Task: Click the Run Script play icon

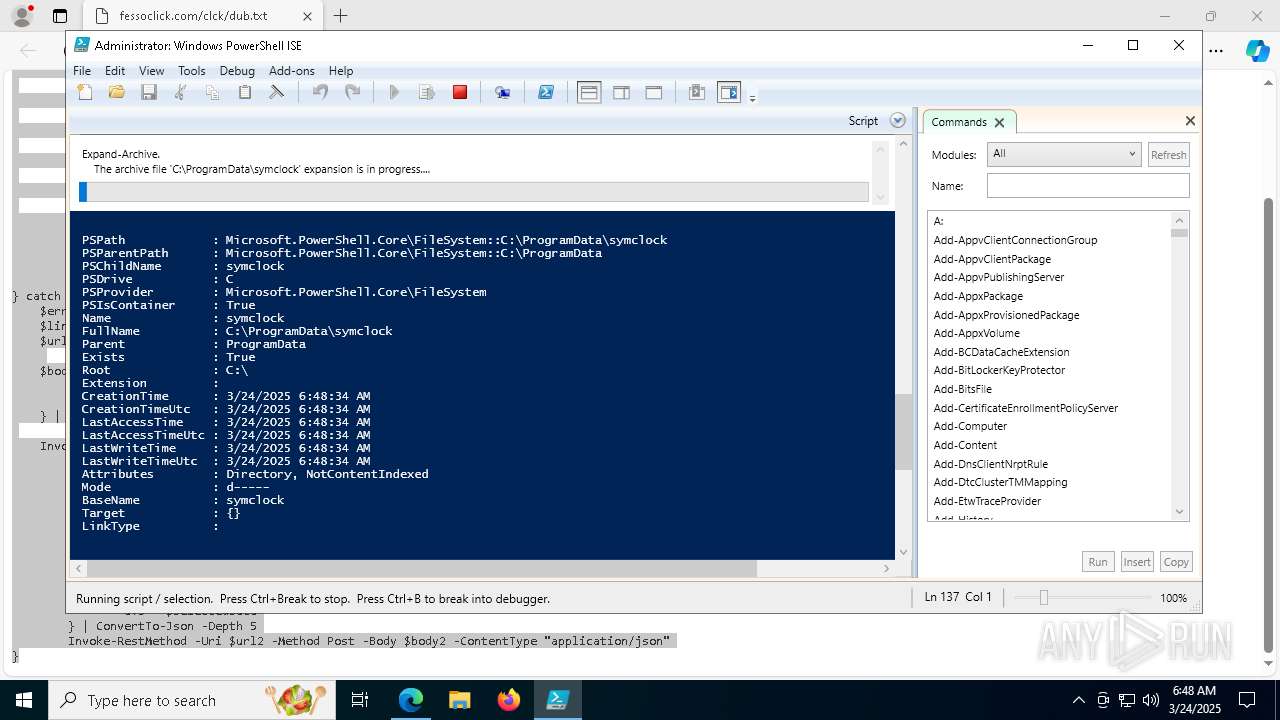Action: 394,92
